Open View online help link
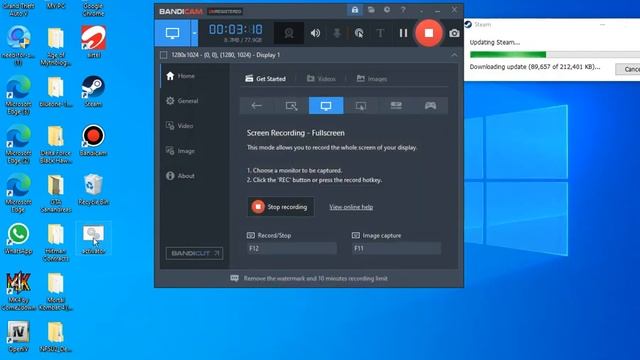Viewport: 640px width, 360px height. [351, 207]
